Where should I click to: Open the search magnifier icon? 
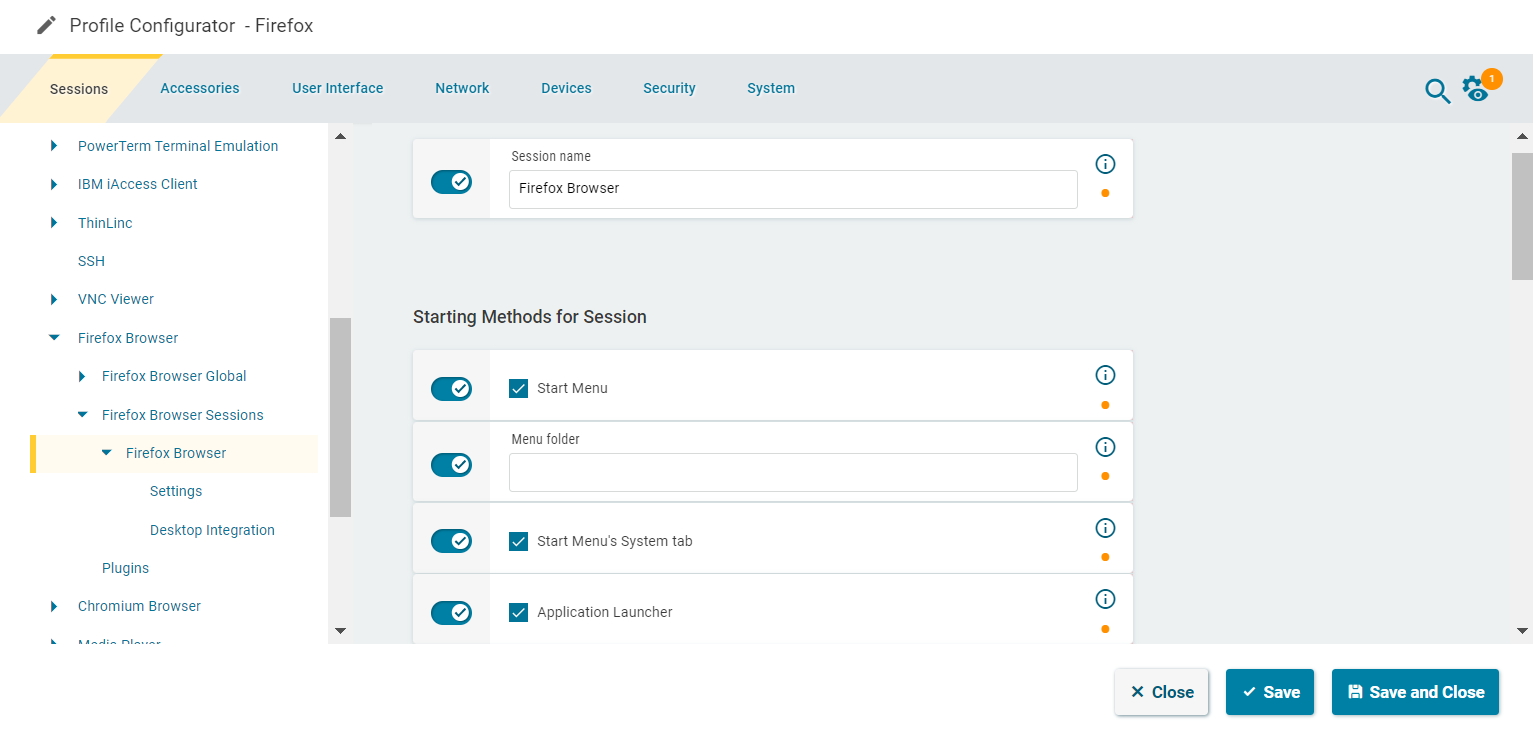1437,91
